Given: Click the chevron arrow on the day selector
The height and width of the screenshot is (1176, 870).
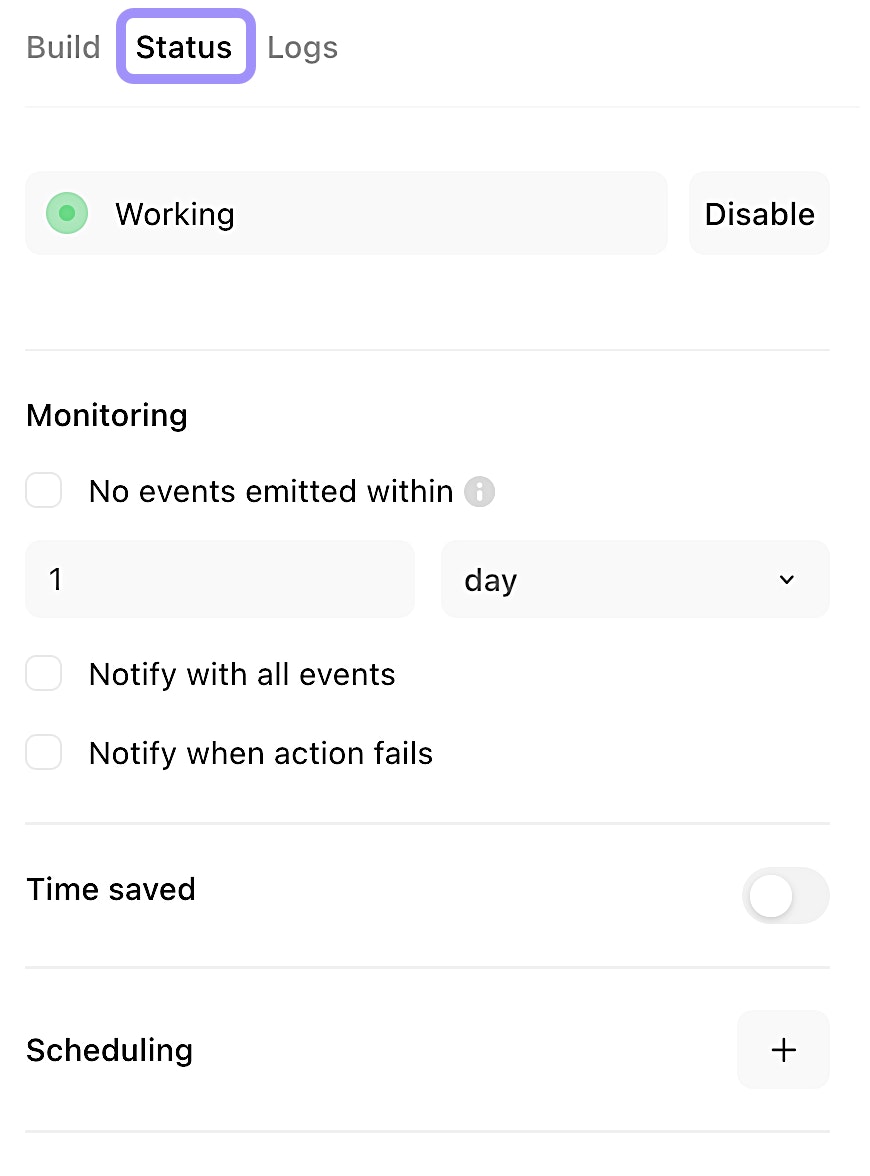Looking at the screenshot, I should click(x=787, y=580).
